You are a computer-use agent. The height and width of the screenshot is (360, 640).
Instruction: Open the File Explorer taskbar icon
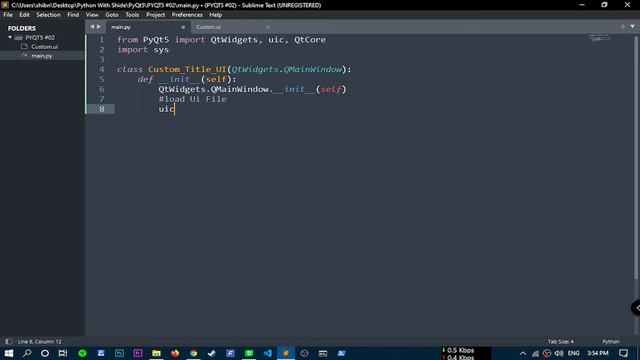pyautogui.click(x=156, y=353)
